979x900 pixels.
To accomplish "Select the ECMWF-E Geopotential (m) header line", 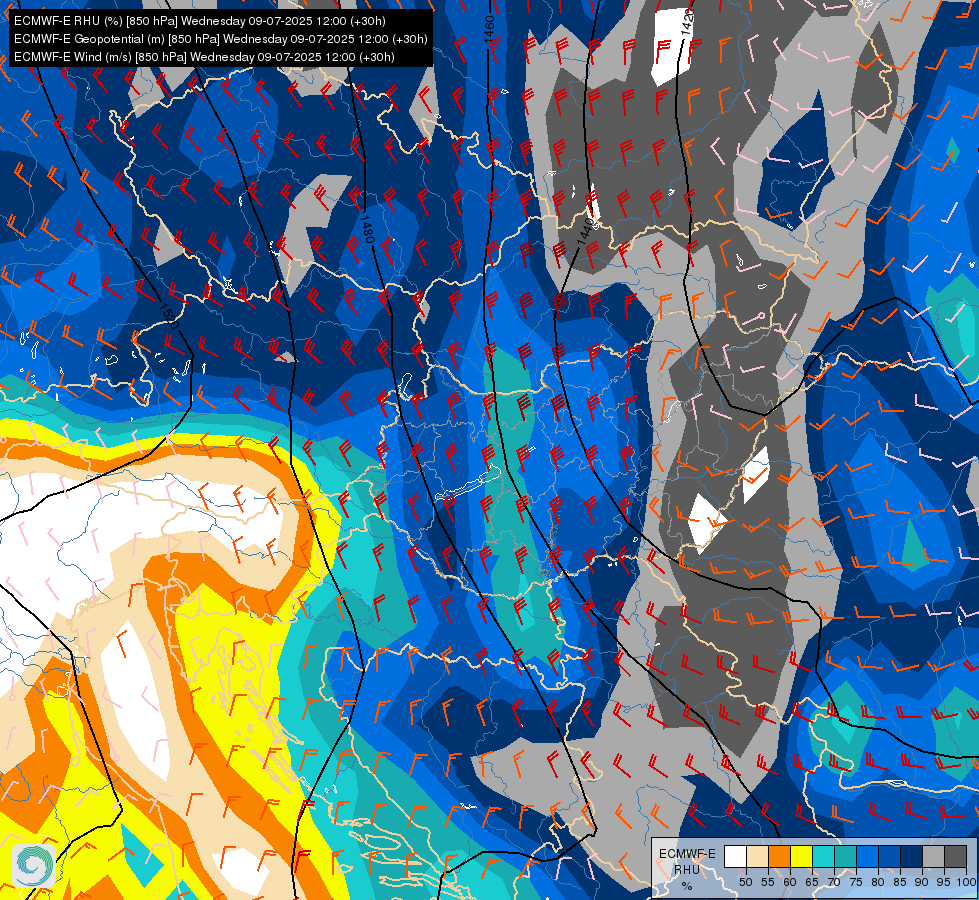I will click(x=220, y=39).
